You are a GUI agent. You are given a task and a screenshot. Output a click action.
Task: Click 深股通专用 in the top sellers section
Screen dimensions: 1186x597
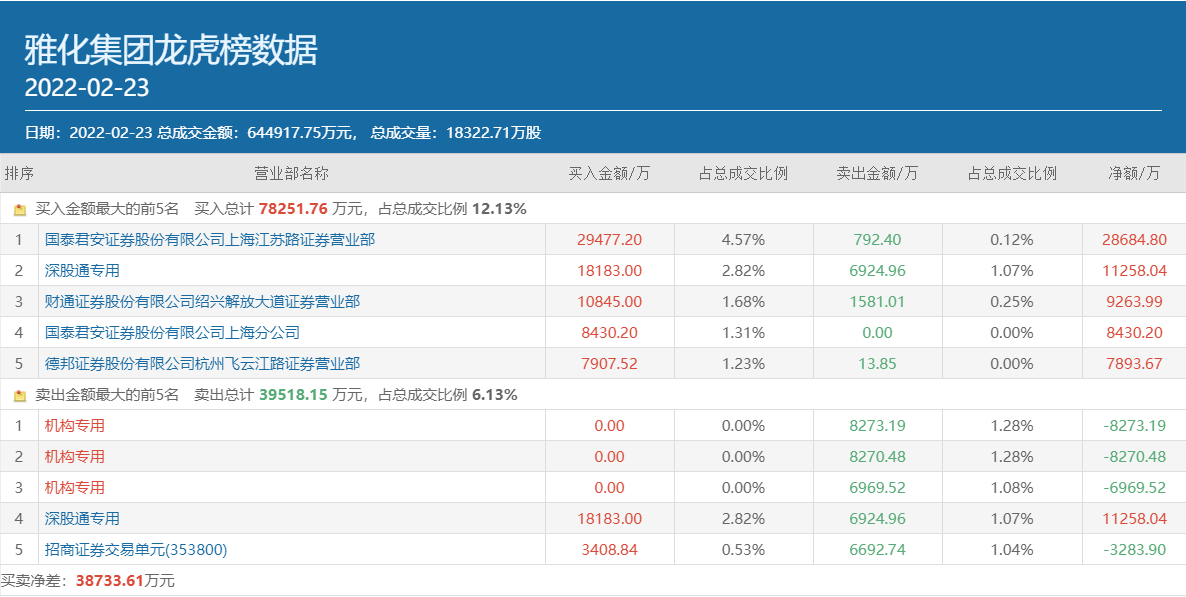click(82, 519)
